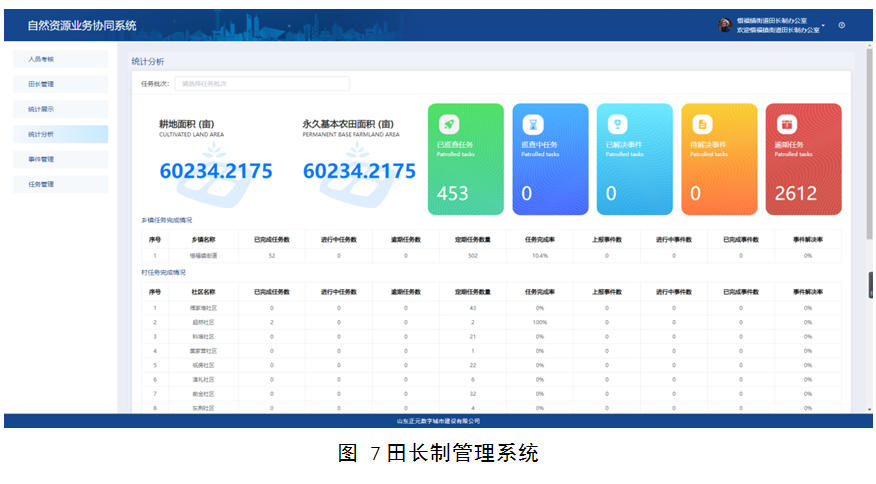Screen dimensions: 876x484
Task: Click the icon on the cyan resolved-events card
Action: 618,124
